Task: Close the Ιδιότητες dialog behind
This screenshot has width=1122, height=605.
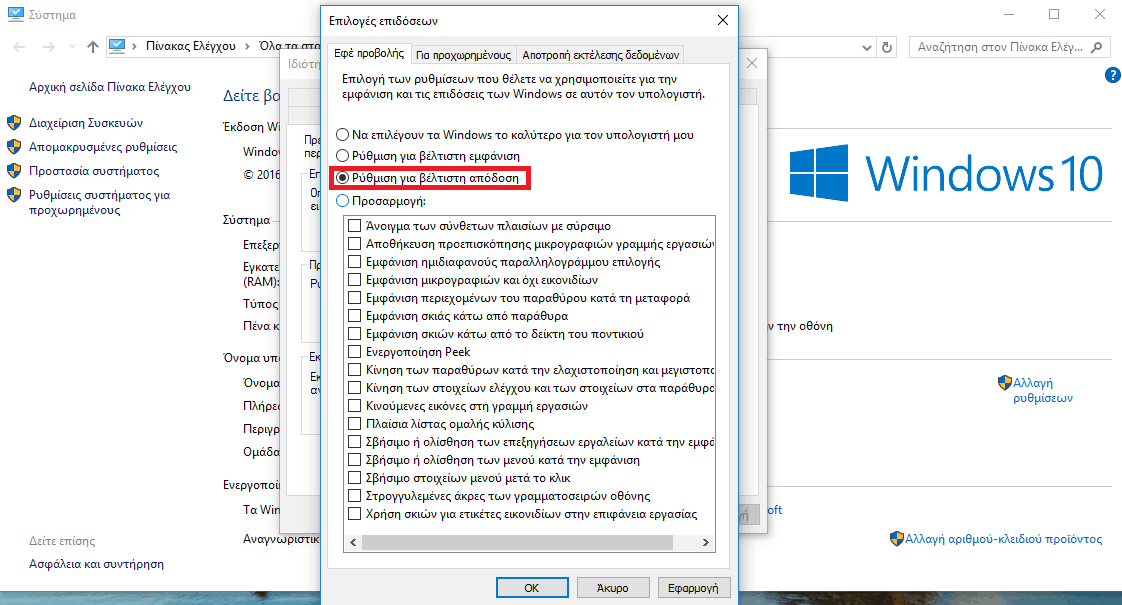Action: [751, 63]
